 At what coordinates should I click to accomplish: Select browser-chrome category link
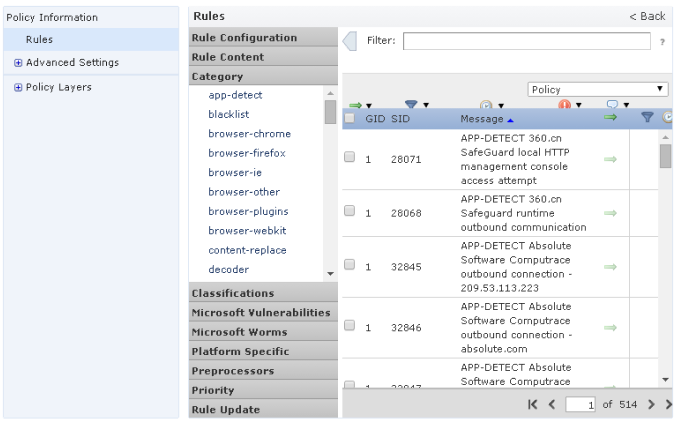(249, 133)
